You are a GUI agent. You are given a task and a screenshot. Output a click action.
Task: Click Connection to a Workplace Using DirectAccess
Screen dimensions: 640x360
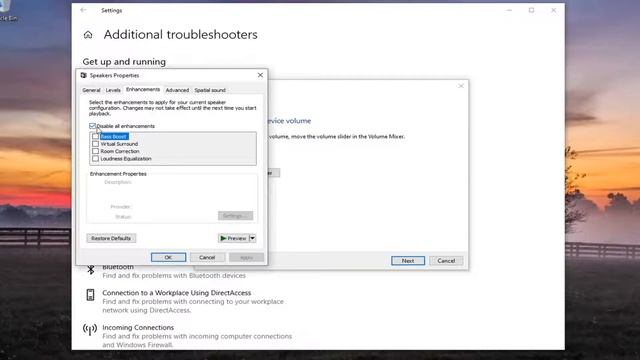(177, 293)
